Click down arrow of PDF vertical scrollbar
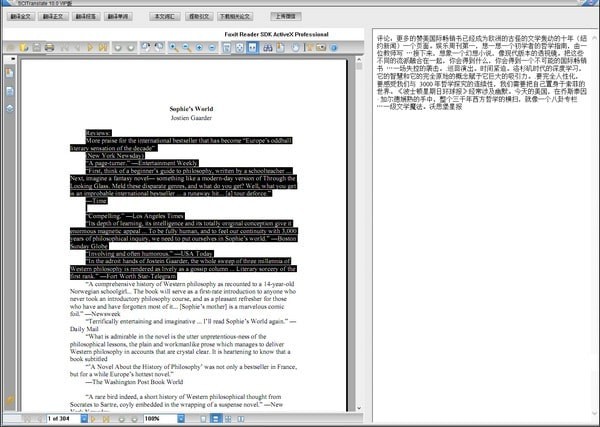The width and height of the screenshot is (600, 427). (359, 408)
